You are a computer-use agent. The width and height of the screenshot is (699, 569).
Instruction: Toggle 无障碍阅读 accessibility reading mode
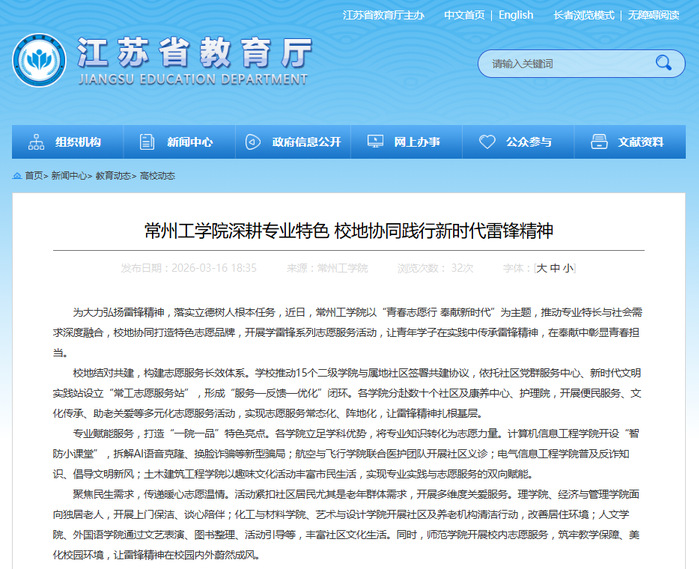pos(659,15)
